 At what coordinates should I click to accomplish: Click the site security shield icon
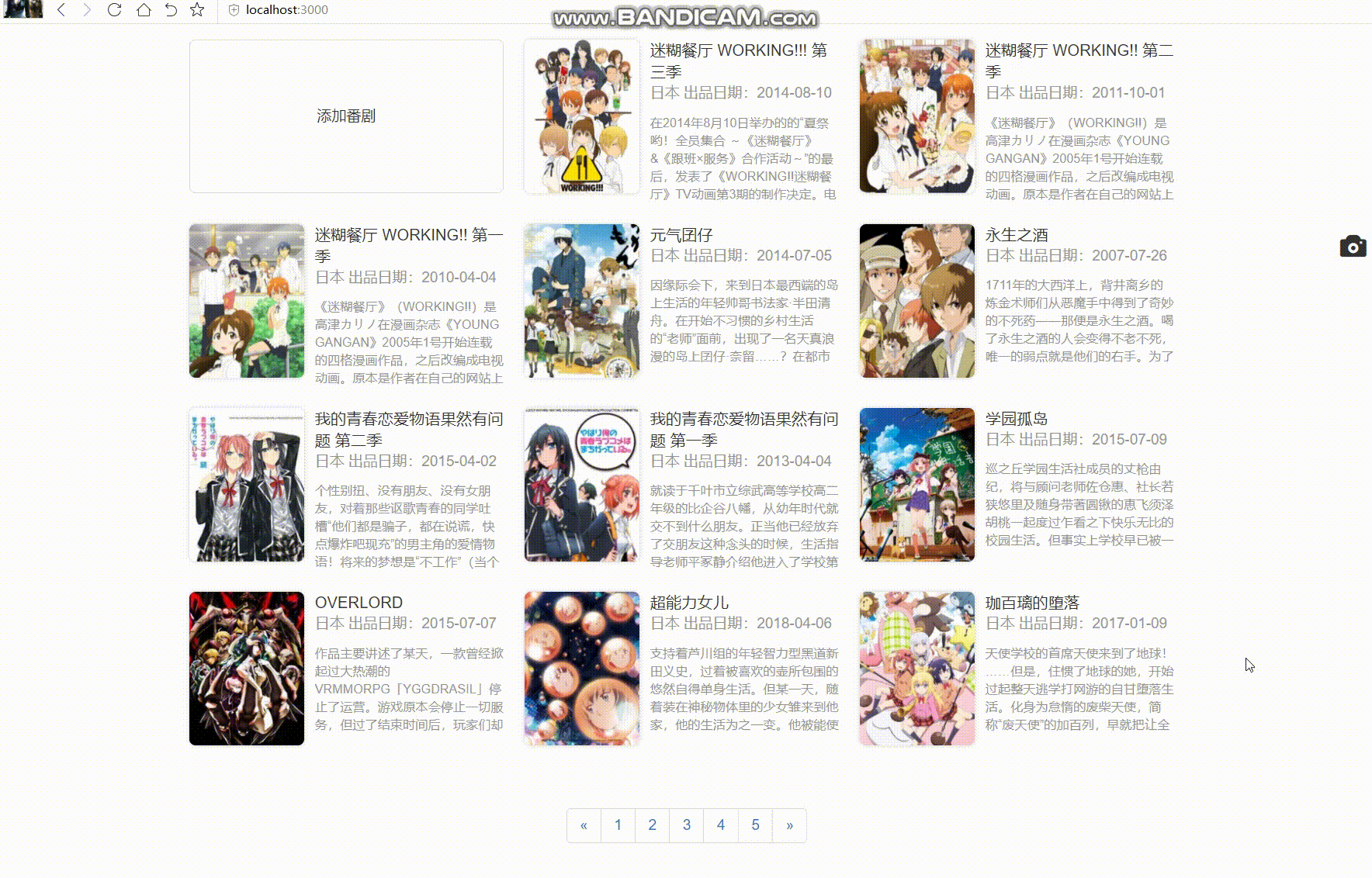[x=234, y=10]
